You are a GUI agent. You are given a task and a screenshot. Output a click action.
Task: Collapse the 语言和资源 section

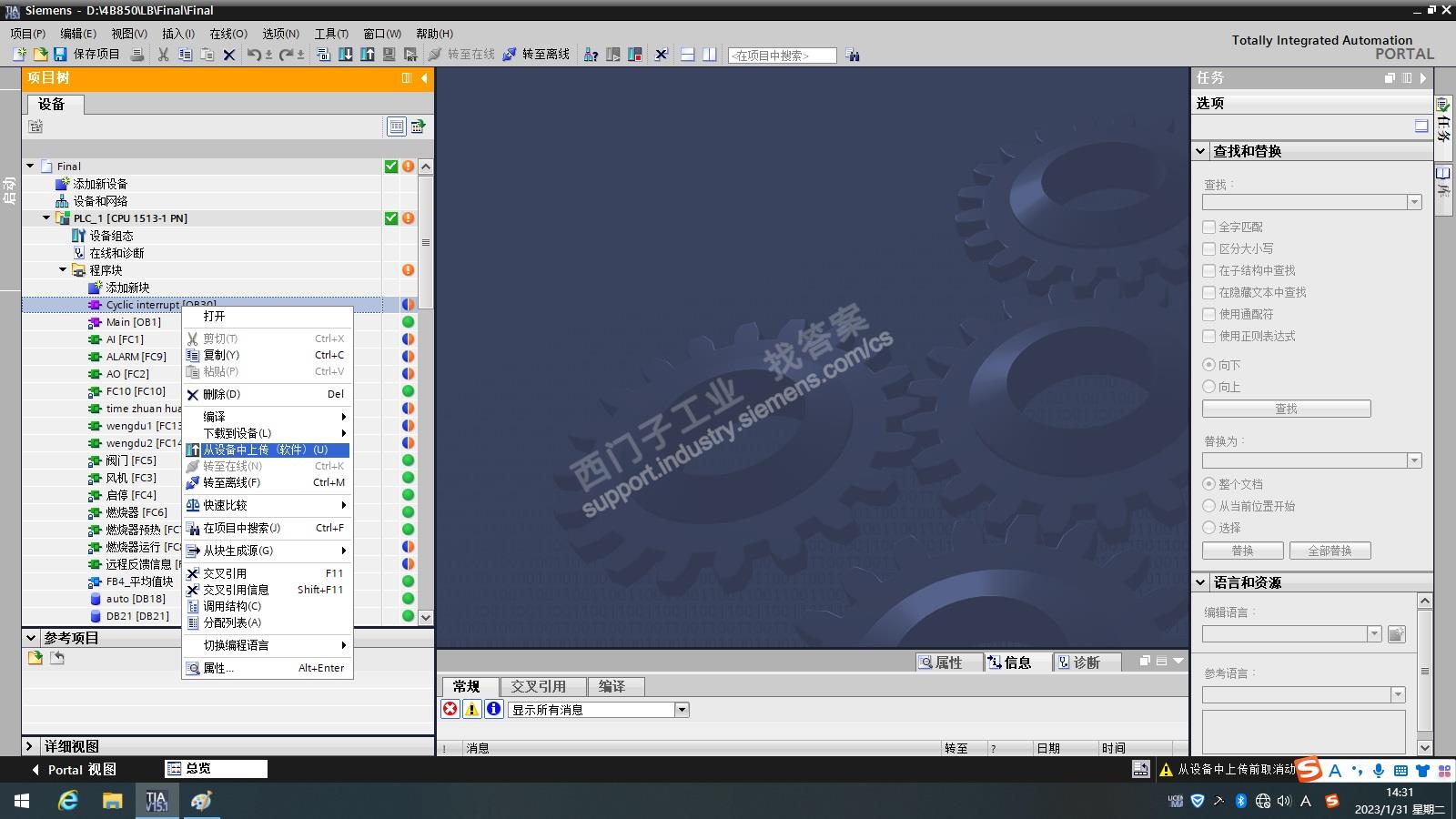pyautogui.click(x=1201, y=582)
